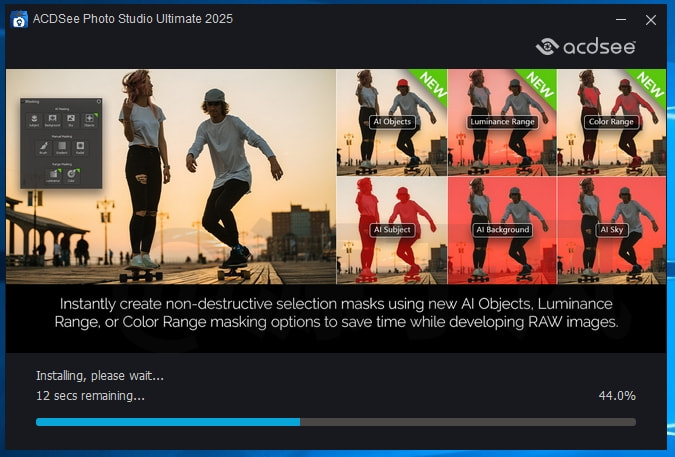Viewport: 675px width, 457px height.
Task: Click the NEW ribbon on Color Range
Action: (x=649, y=84)
